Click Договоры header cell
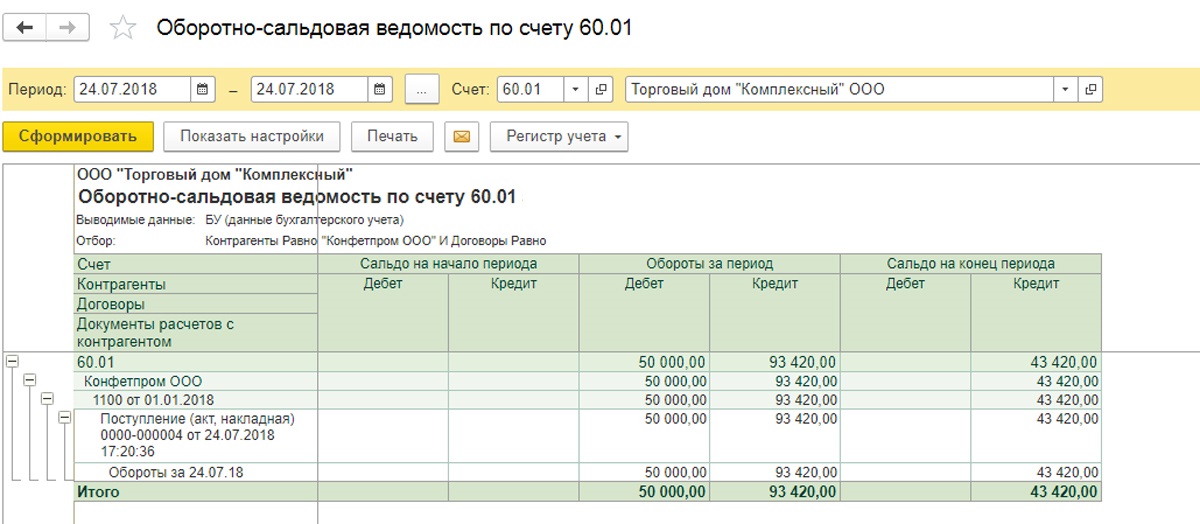The width and height of the screenshot is (1200, 524). click(196, 304)
